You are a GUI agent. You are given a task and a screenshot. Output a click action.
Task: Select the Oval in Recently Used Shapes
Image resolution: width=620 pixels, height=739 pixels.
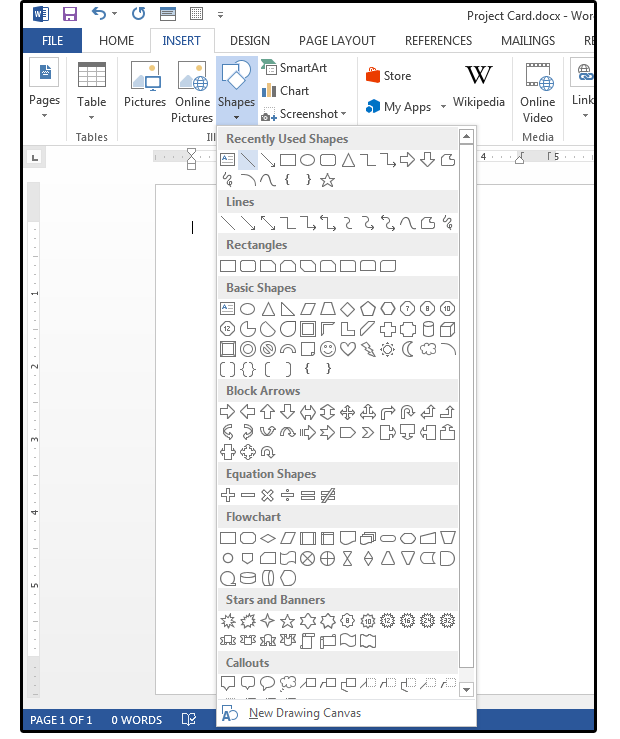point(308,160)
